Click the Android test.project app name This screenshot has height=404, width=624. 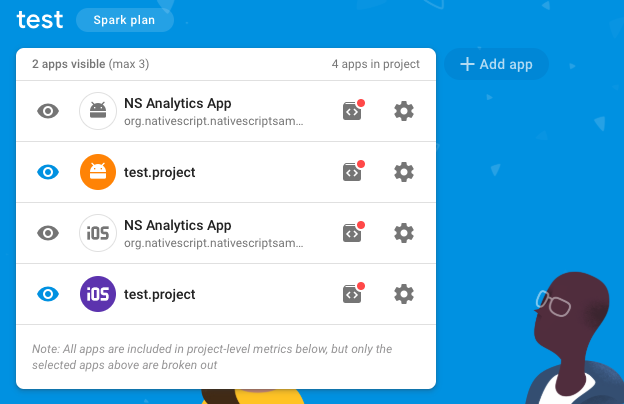[x=159, y=172]
